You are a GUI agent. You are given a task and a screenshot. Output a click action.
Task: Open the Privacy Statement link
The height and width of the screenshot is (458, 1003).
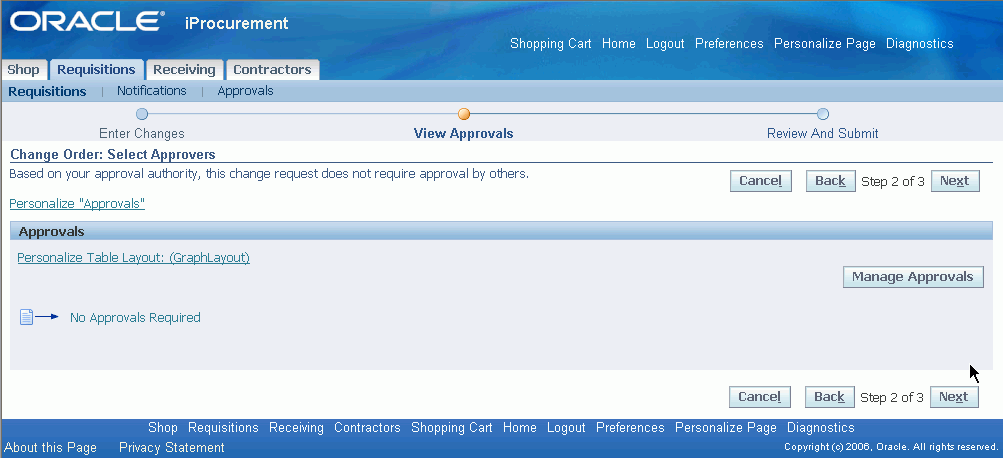tap(171, 447)
